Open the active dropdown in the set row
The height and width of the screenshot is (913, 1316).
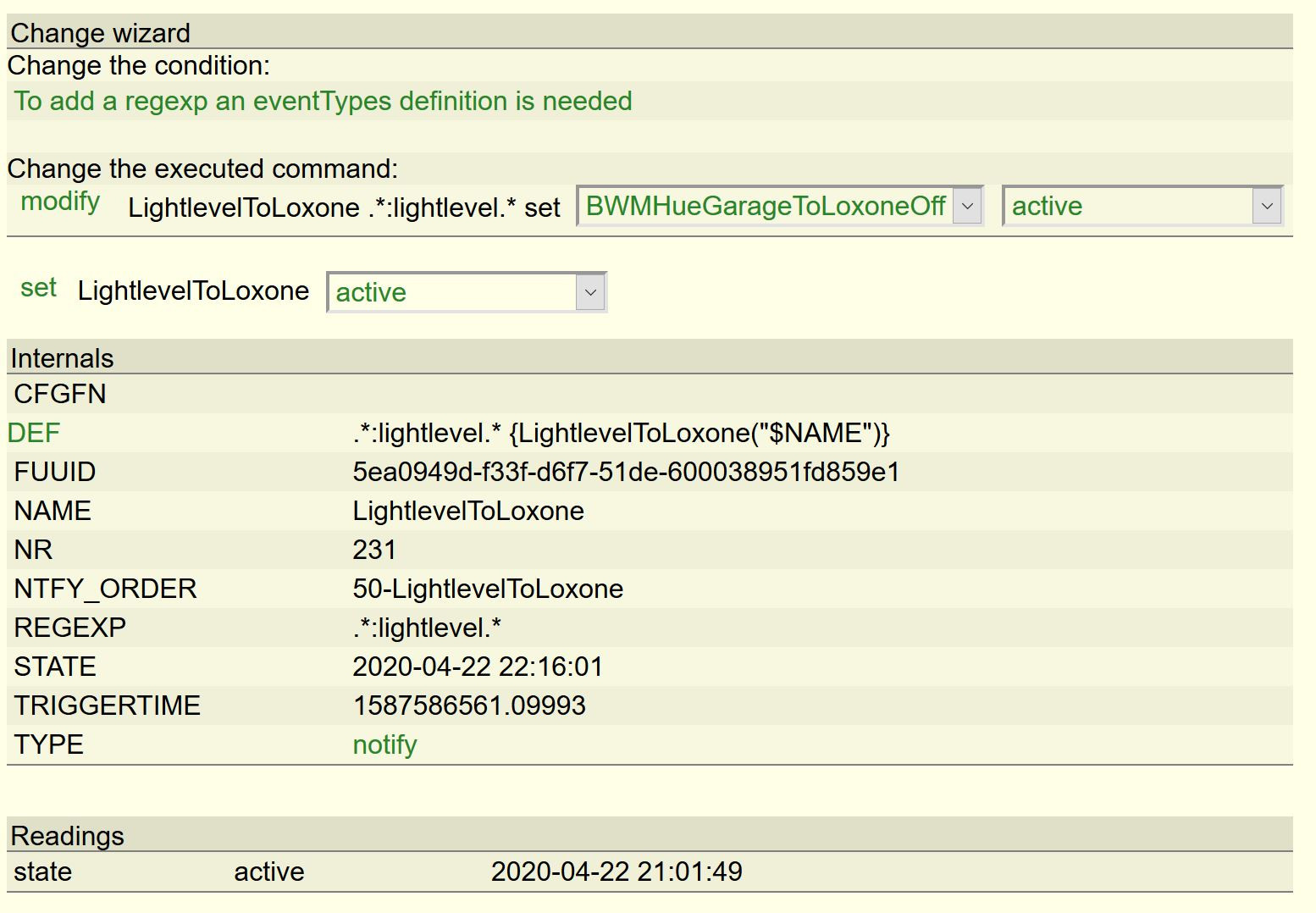tap(467, 292)
